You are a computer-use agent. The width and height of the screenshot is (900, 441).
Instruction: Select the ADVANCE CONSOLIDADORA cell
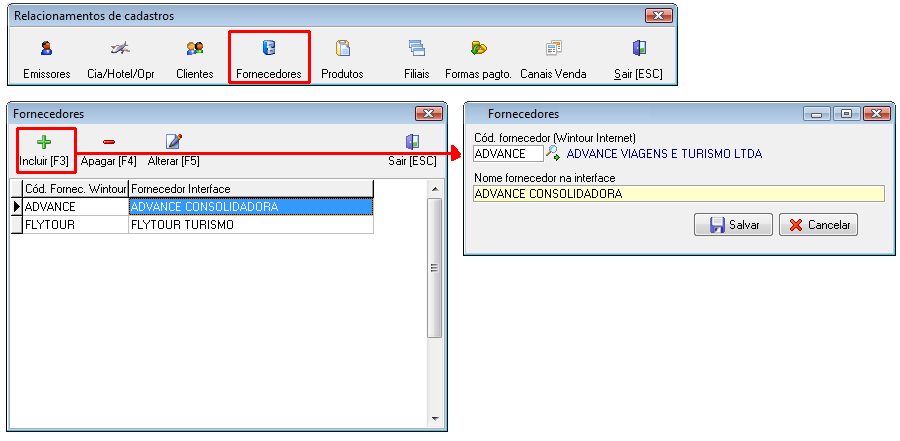click(x=251, y=207)
